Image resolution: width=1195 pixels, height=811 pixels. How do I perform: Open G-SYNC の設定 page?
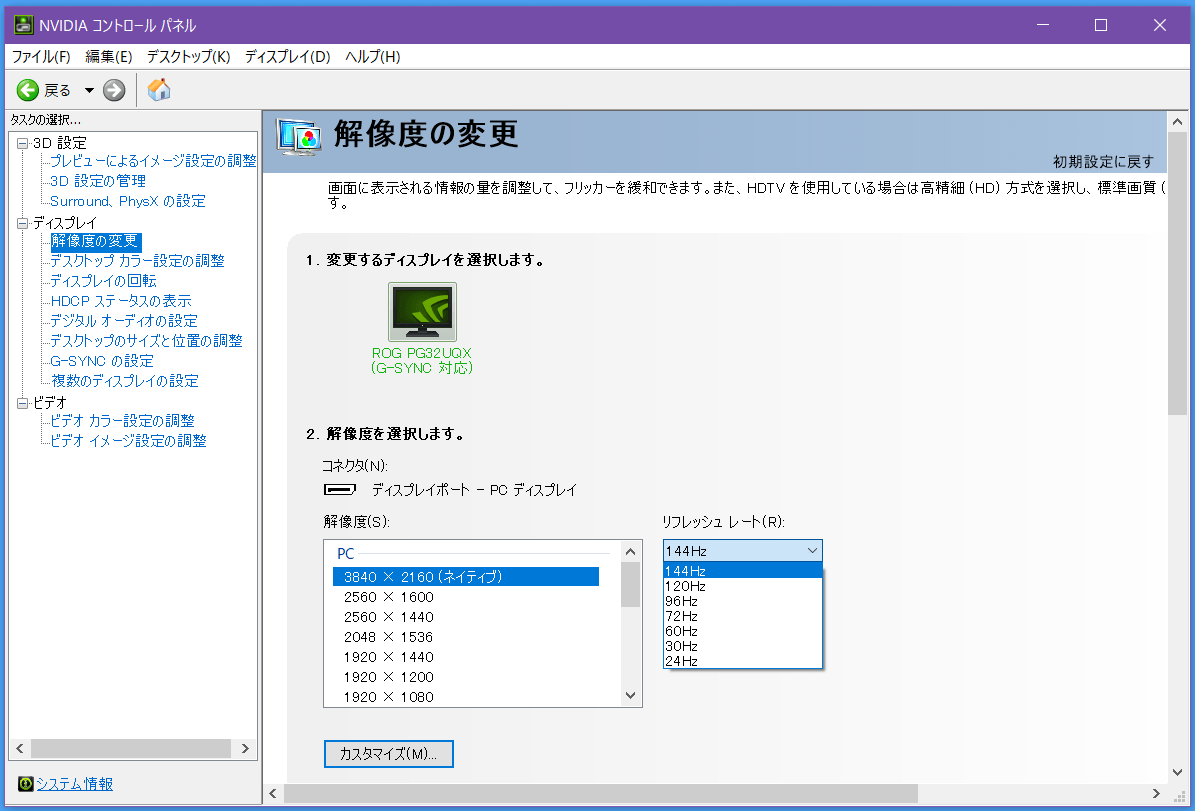pos(101,361)
